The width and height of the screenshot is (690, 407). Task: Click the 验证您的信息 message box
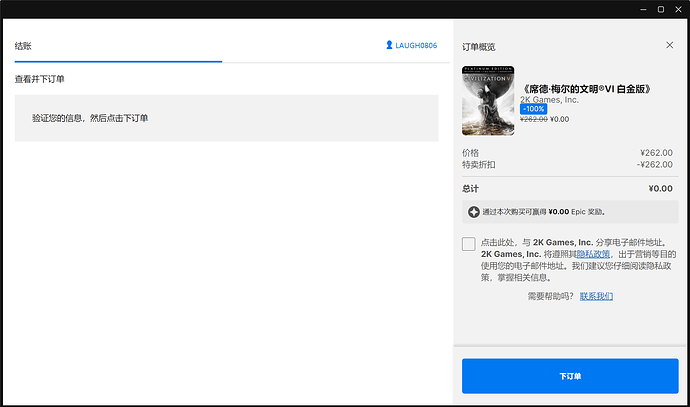[226, 118]
